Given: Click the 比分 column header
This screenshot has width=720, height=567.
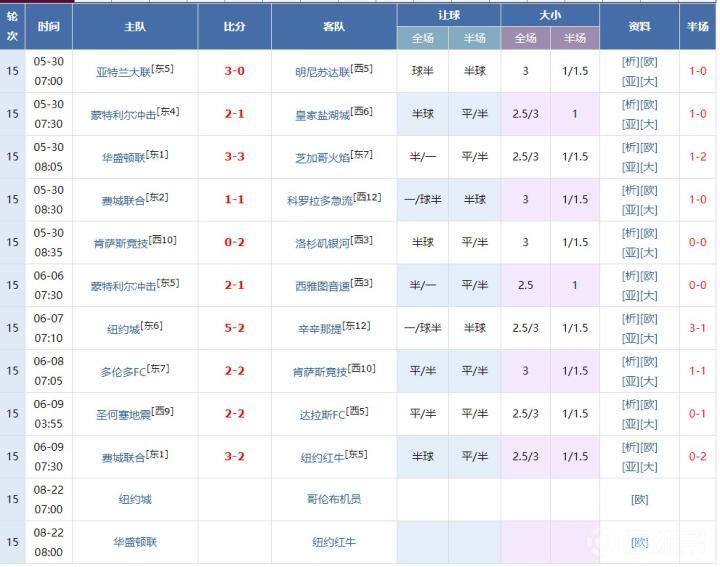Looking at the screenshot, I should click(235, 27).
